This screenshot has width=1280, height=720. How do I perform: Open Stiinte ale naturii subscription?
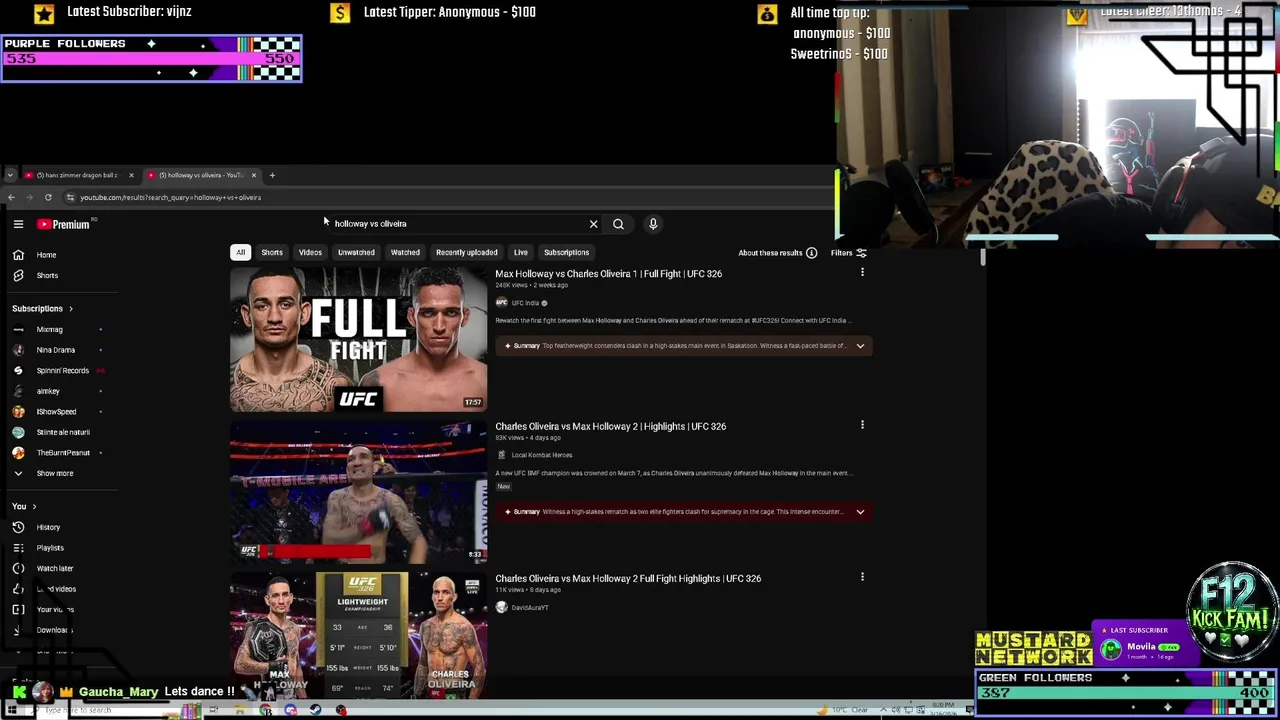coord(63,432)
